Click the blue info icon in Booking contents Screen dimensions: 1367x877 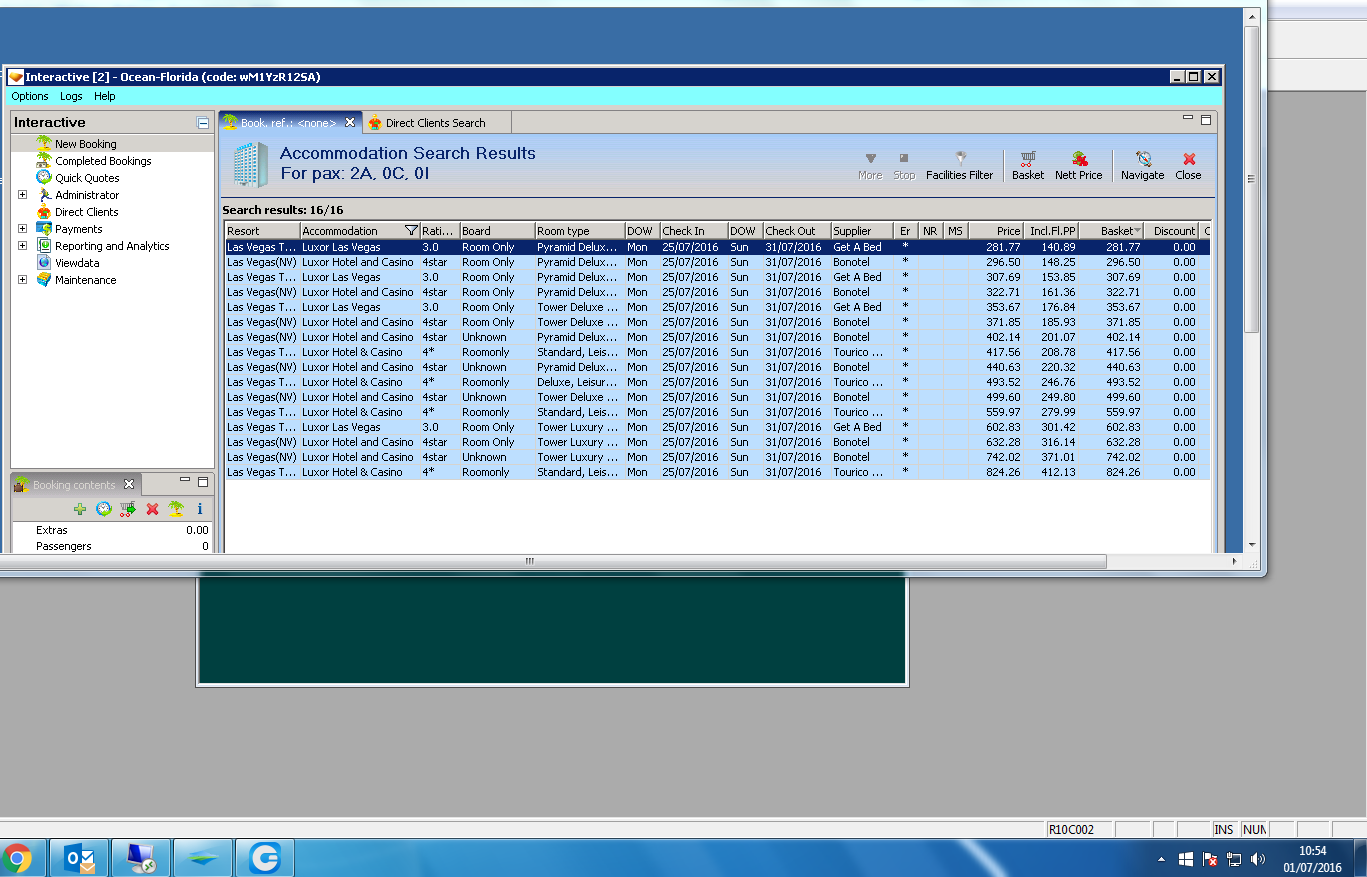pos(199,509)
